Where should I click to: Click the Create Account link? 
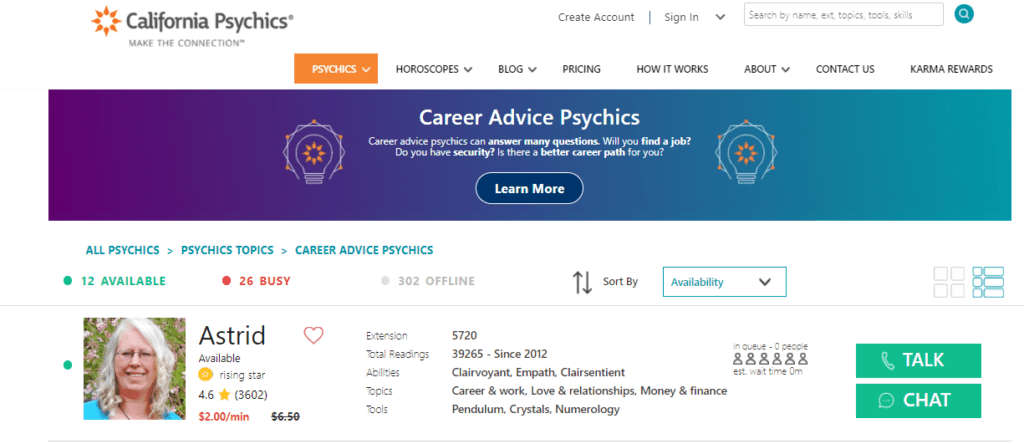[x=596, y=18]
